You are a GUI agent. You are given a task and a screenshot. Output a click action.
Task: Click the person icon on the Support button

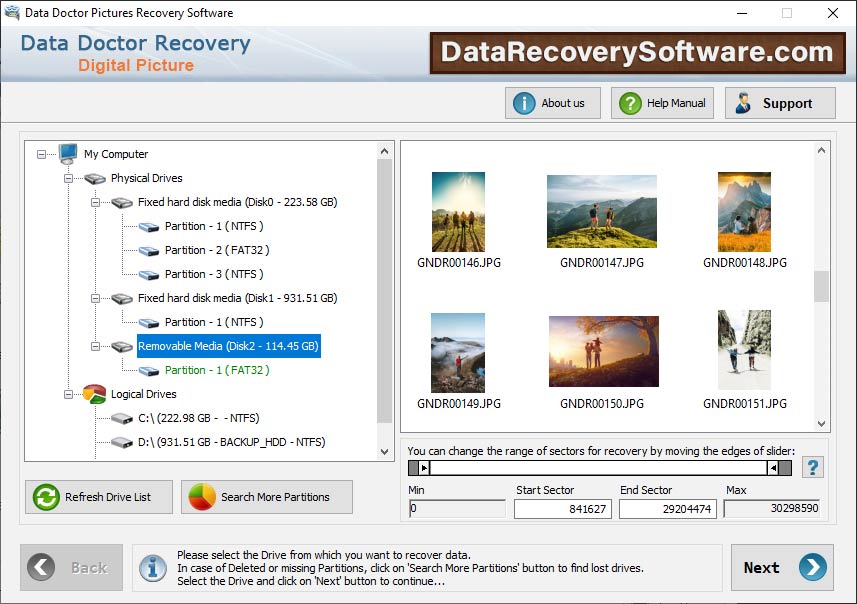(743, 102)
